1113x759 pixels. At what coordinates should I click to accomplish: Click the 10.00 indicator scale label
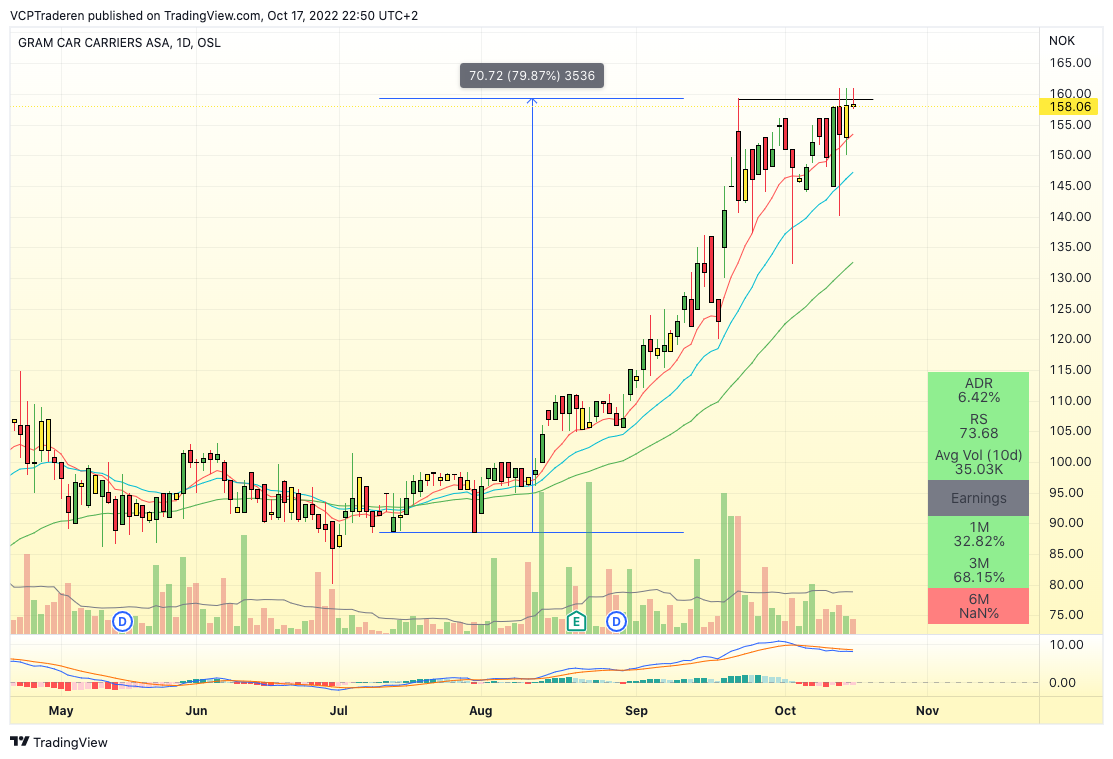[1066, 645]
